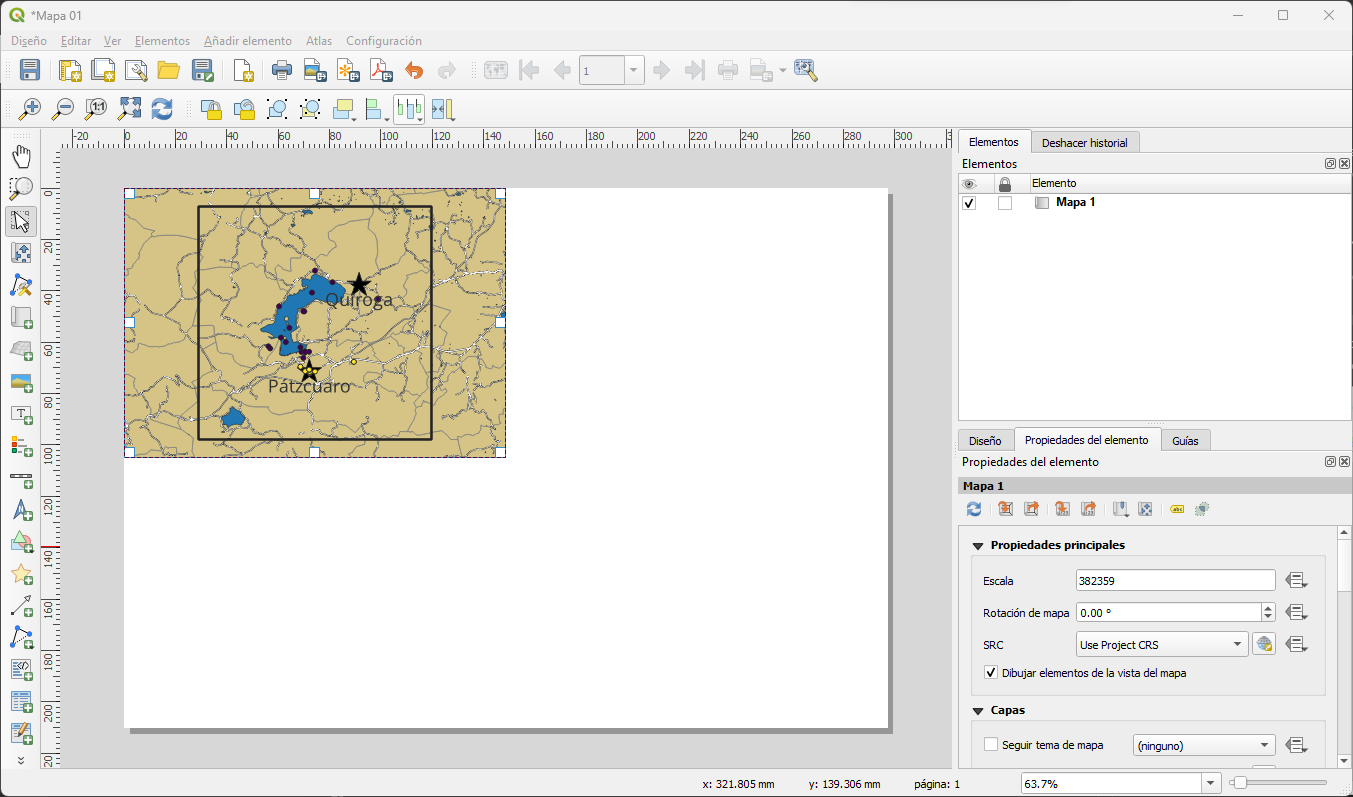Add a text label item
Screen dimensions: 1353x797
click(x=21, y=414)
